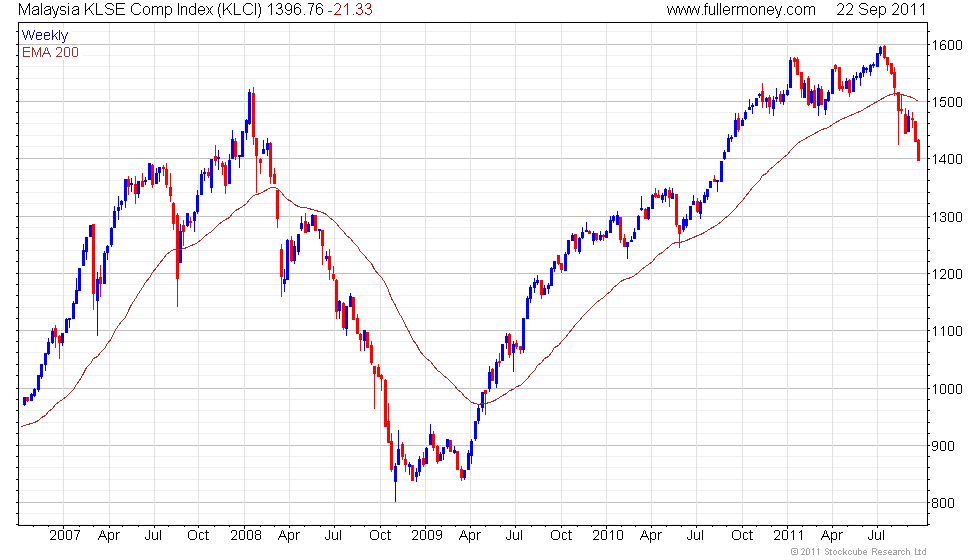Click the 1200 y-axis label
Image resolution: width=980 pixels, height=560 pixels.
click(x=947, y=274)
